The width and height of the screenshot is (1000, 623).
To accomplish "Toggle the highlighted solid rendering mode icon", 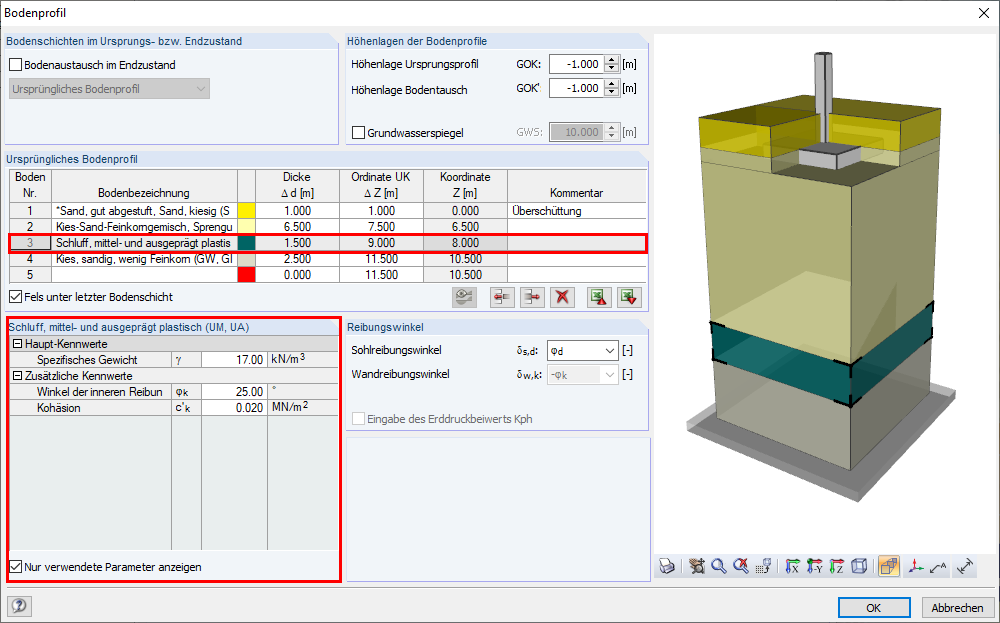I will coord(889,566).
